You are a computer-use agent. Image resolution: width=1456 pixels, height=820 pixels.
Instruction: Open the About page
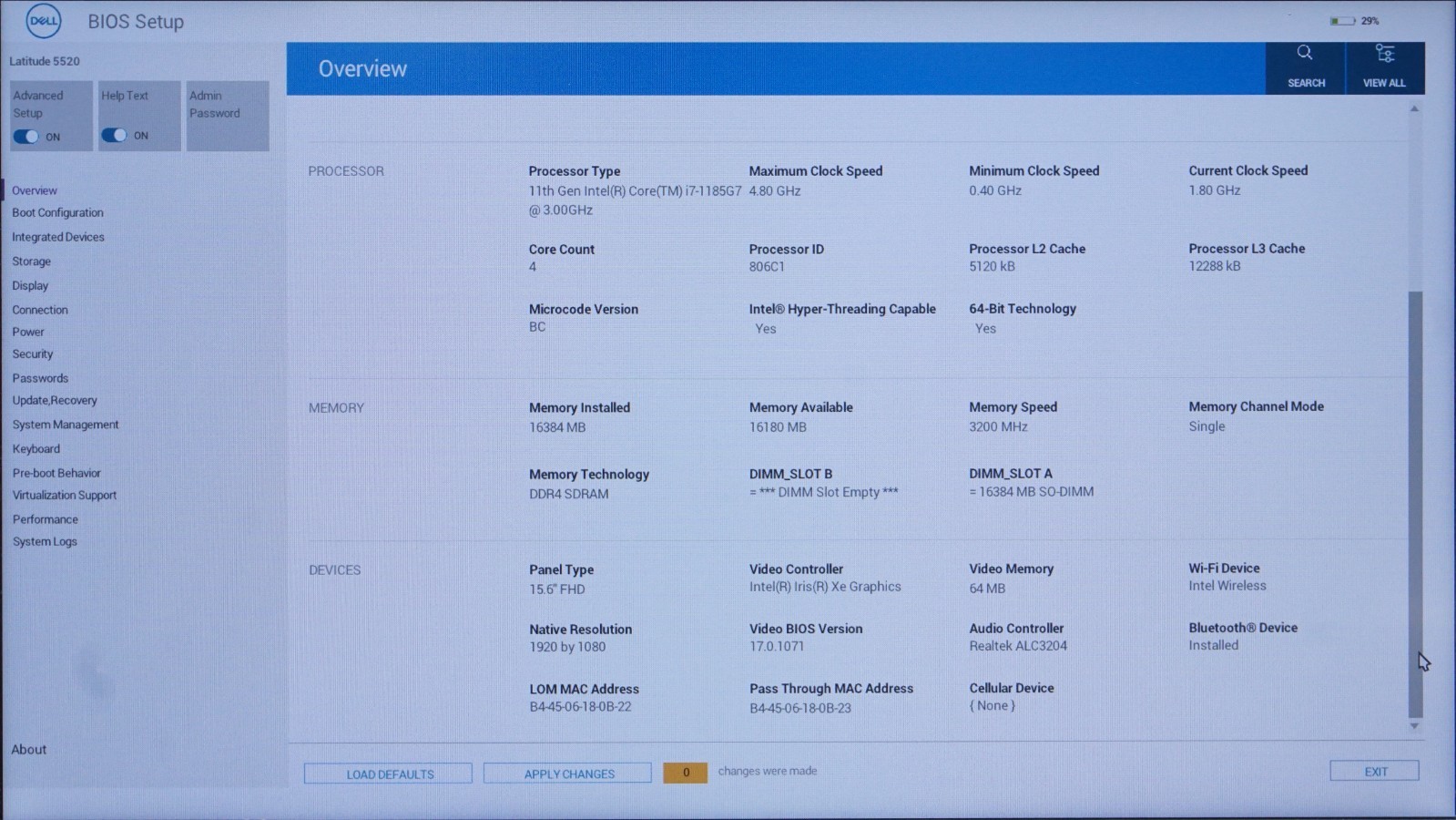28,749
